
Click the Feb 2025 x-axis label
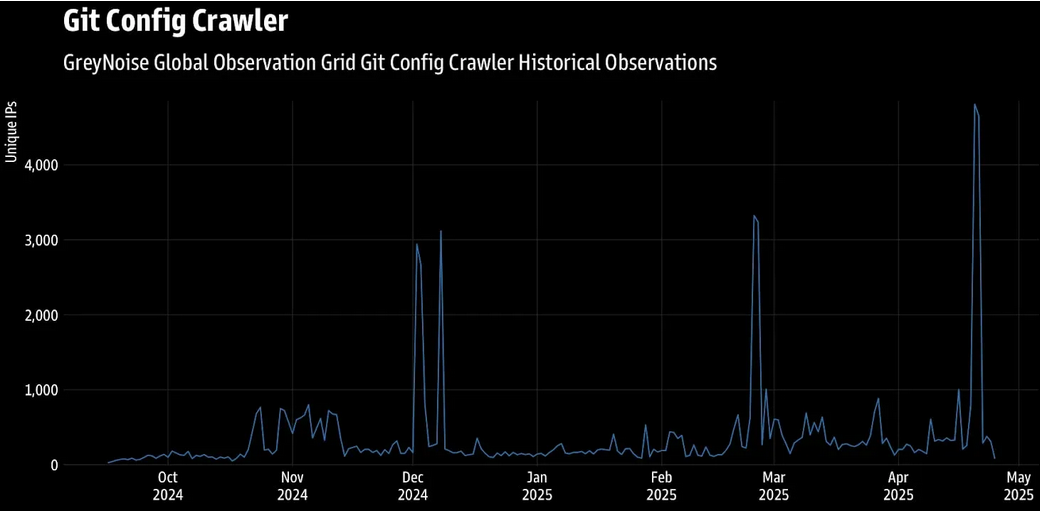tap(661, 486)
